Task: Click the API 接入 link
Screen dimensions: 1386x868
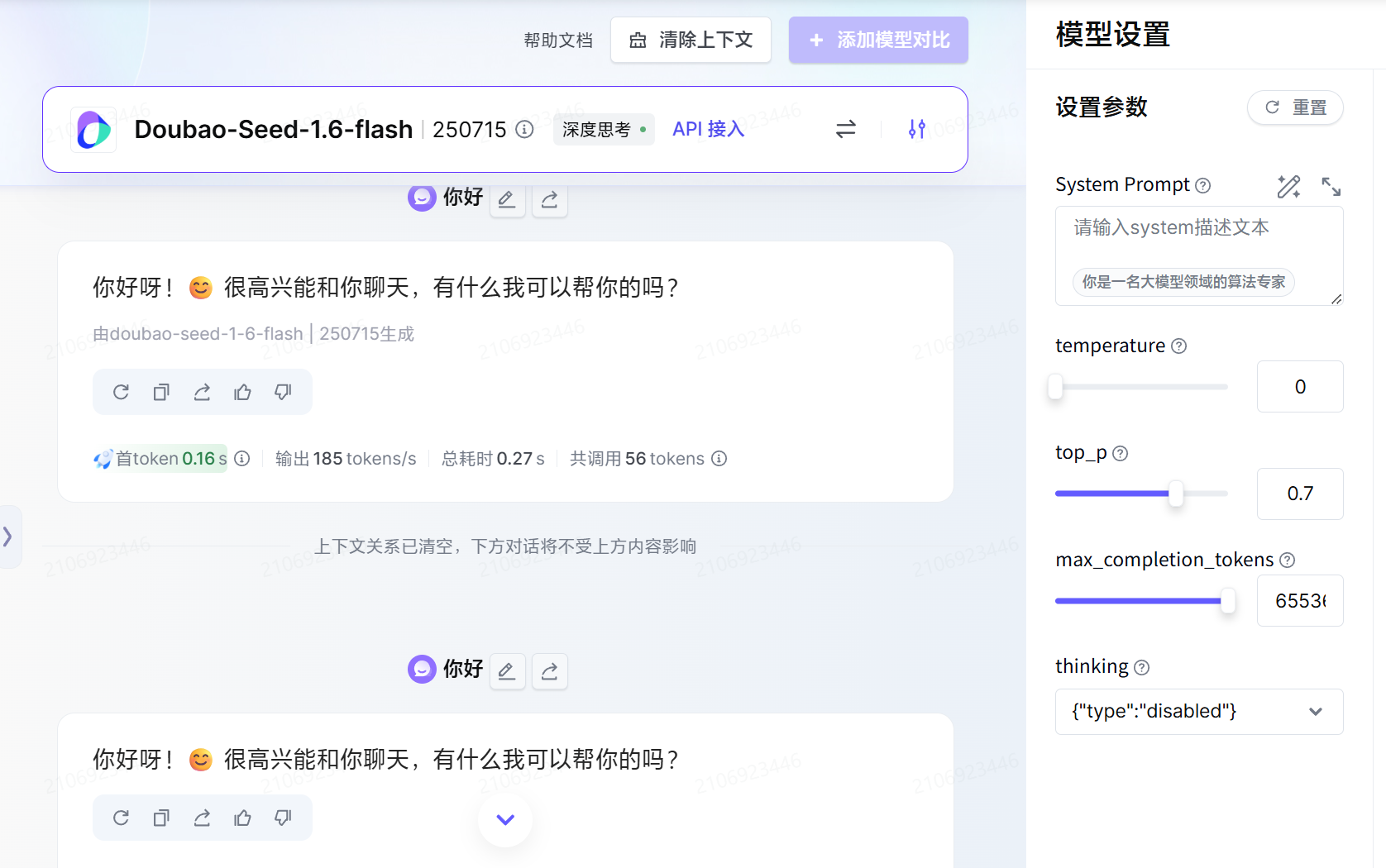Action: click(708, 129)
